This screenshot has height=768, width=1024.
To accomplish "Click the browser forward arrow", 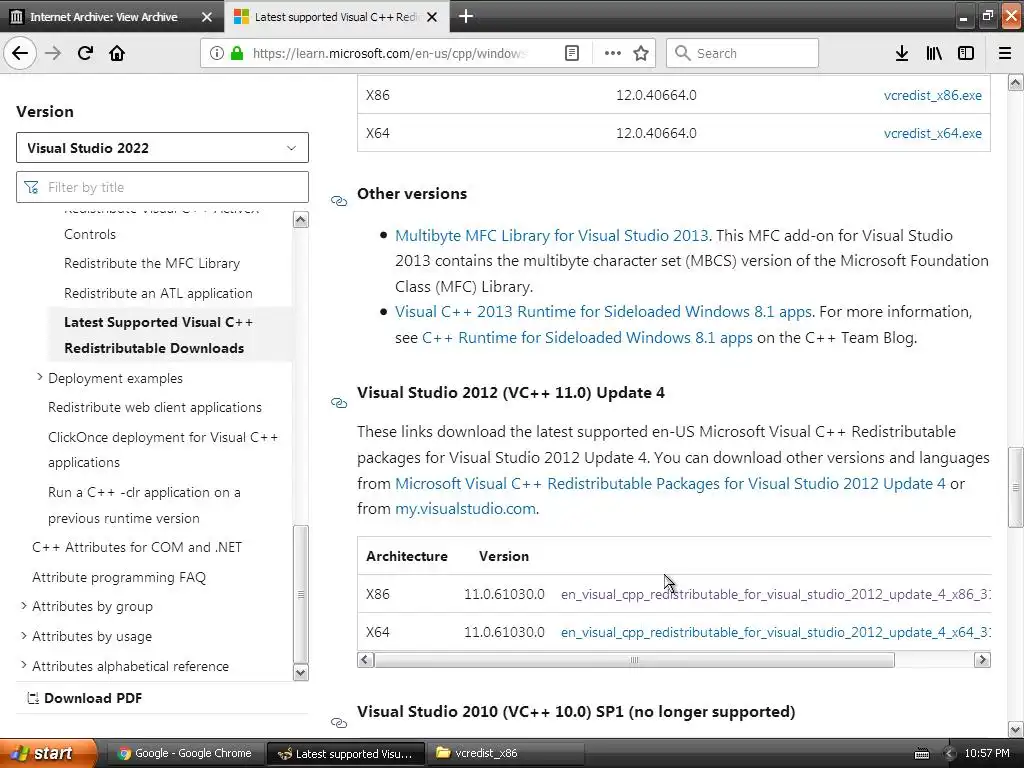I will pos(54,53).
